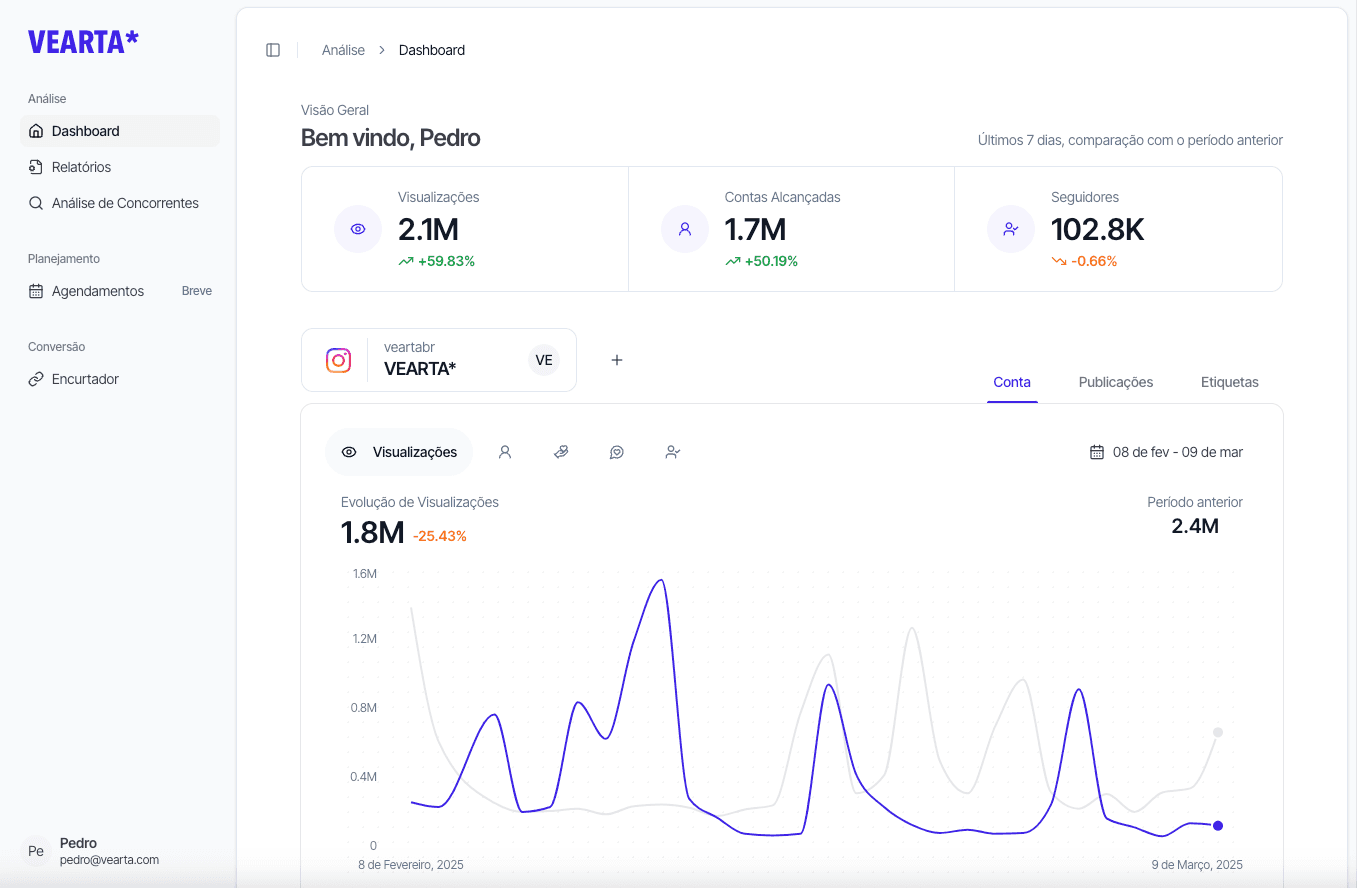Open Relatórios in the sidebar
This screenshot has width=1357, height=888.
81,167
